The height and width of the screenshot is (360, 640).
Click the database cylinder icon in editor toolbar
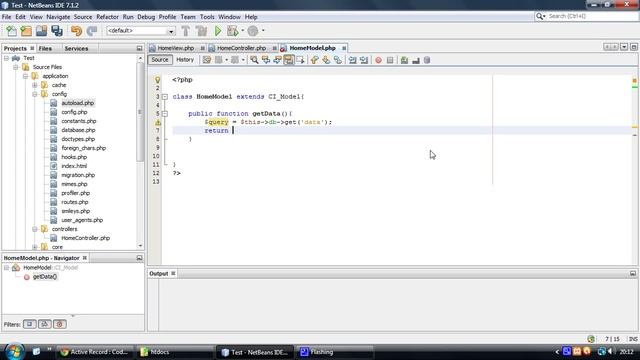click(427, 60)
